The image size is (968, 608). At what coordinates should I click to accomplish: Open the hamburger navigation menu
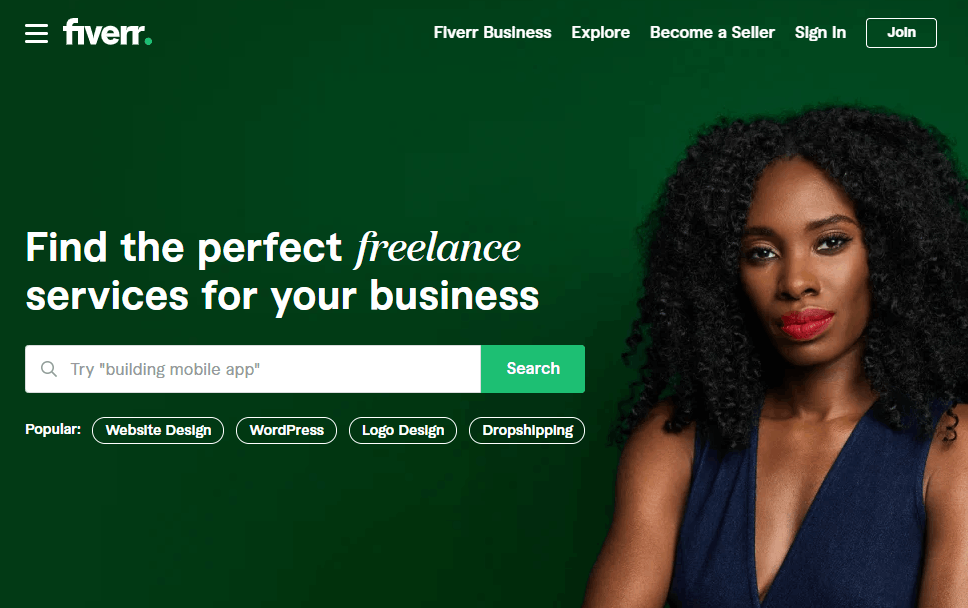click(36, 33)
